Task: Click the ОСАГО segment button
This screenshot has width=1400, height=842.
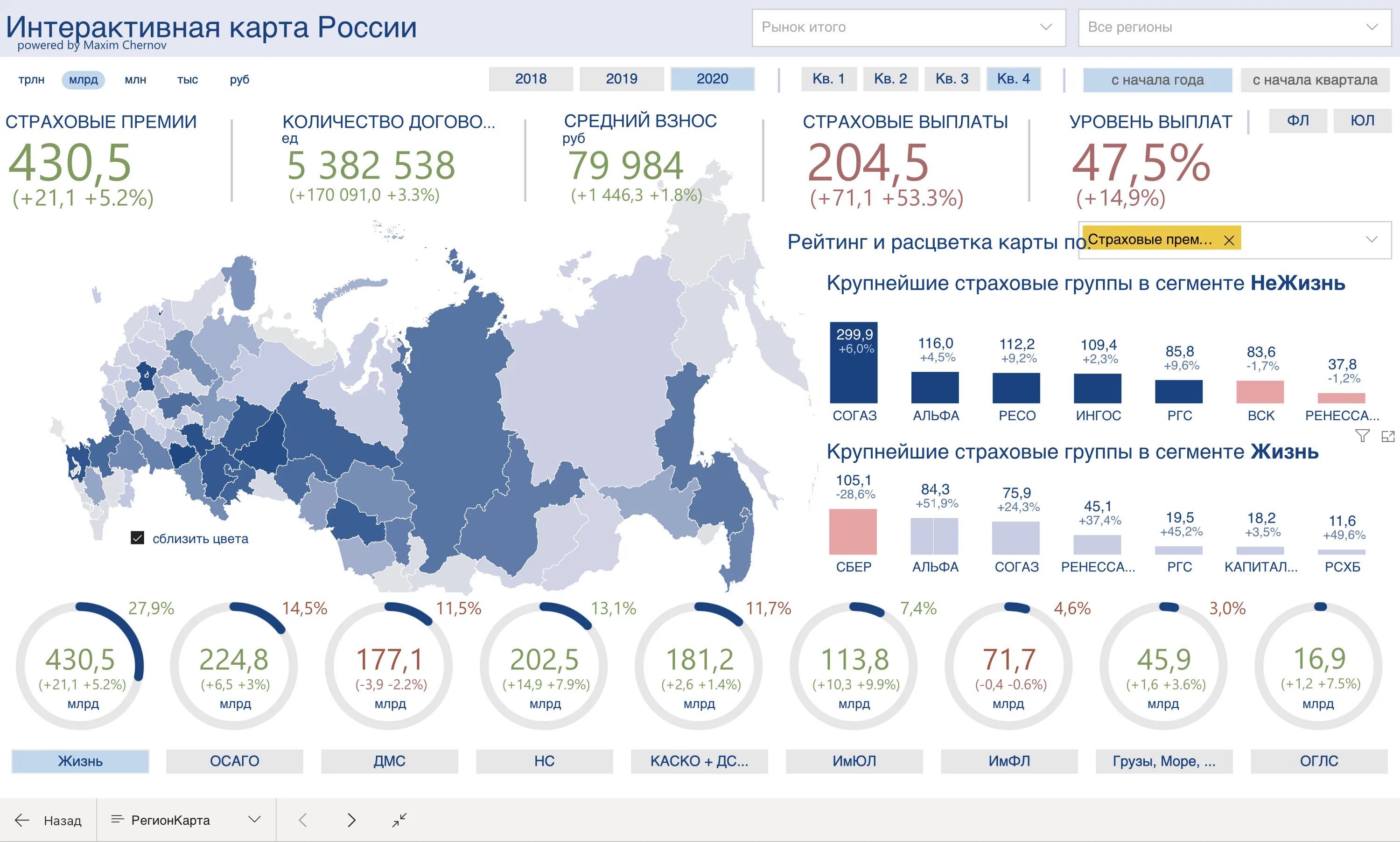Action: (x=235, y=761)
